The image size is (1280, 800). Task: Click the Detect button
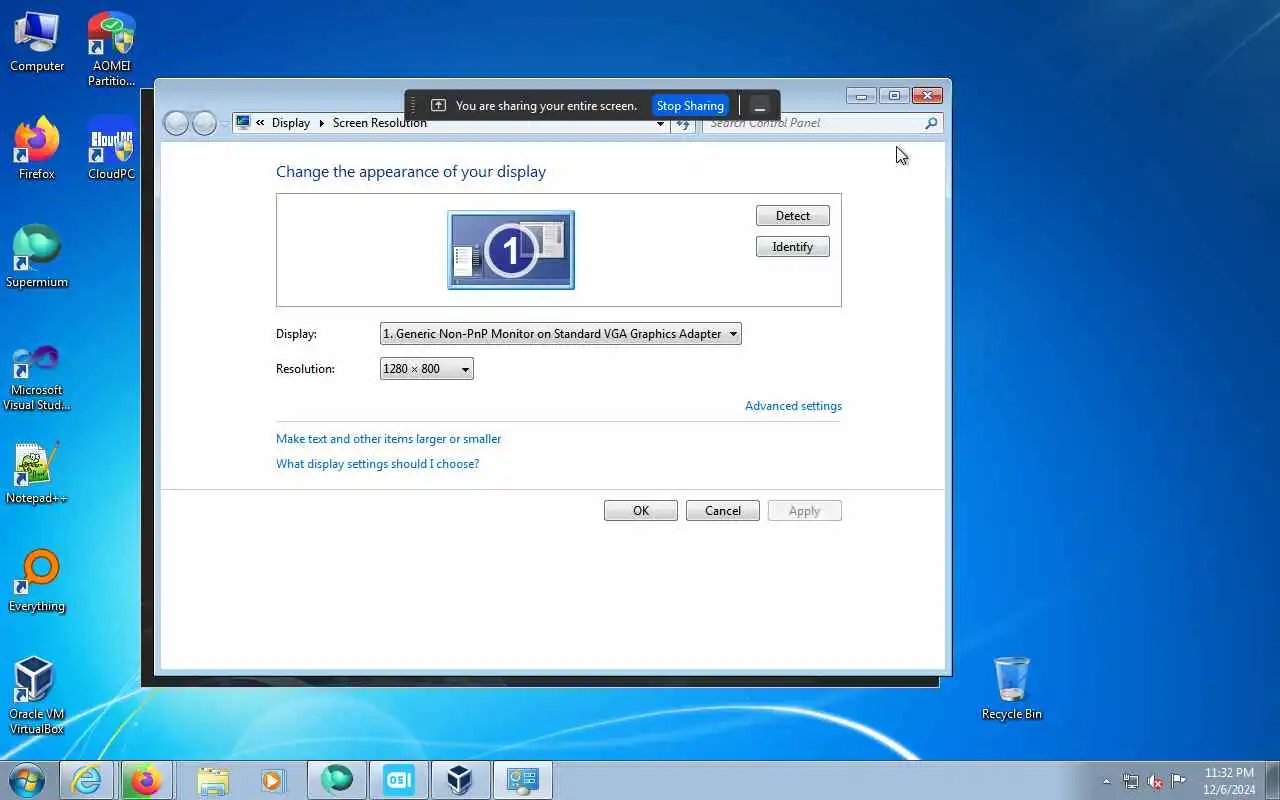click(x=793, y=216)
